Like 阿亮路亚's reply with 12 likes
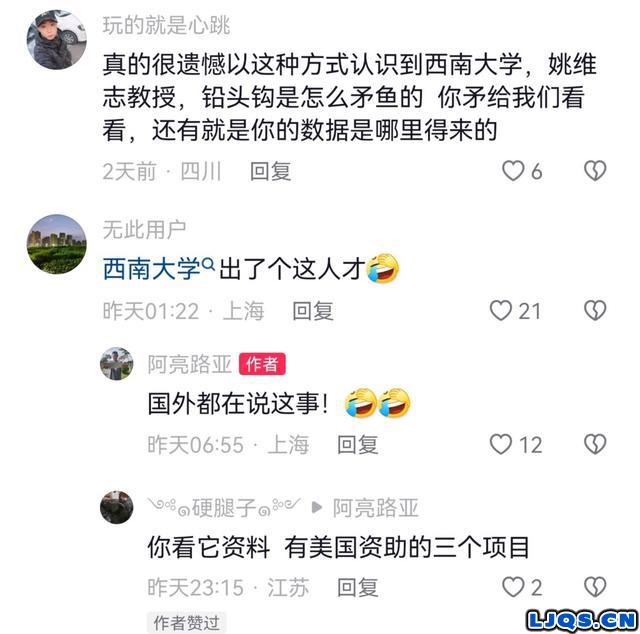 pyautogui.click(x=501, y=444)
